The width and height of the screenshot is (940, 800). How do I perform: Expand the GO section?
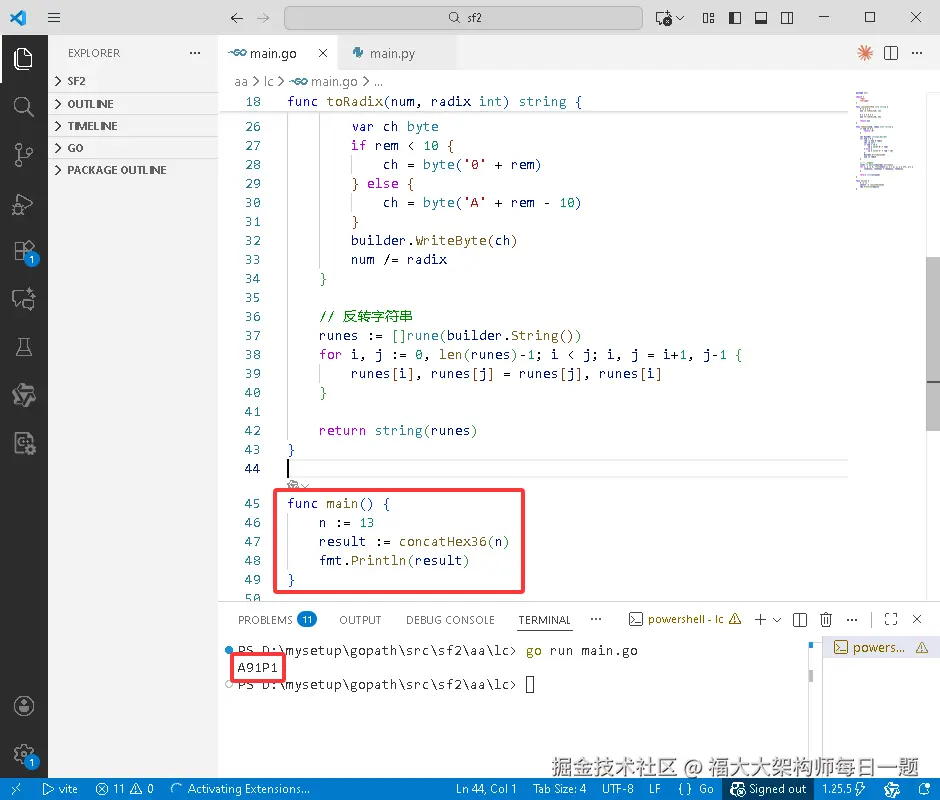coord(133,148)
